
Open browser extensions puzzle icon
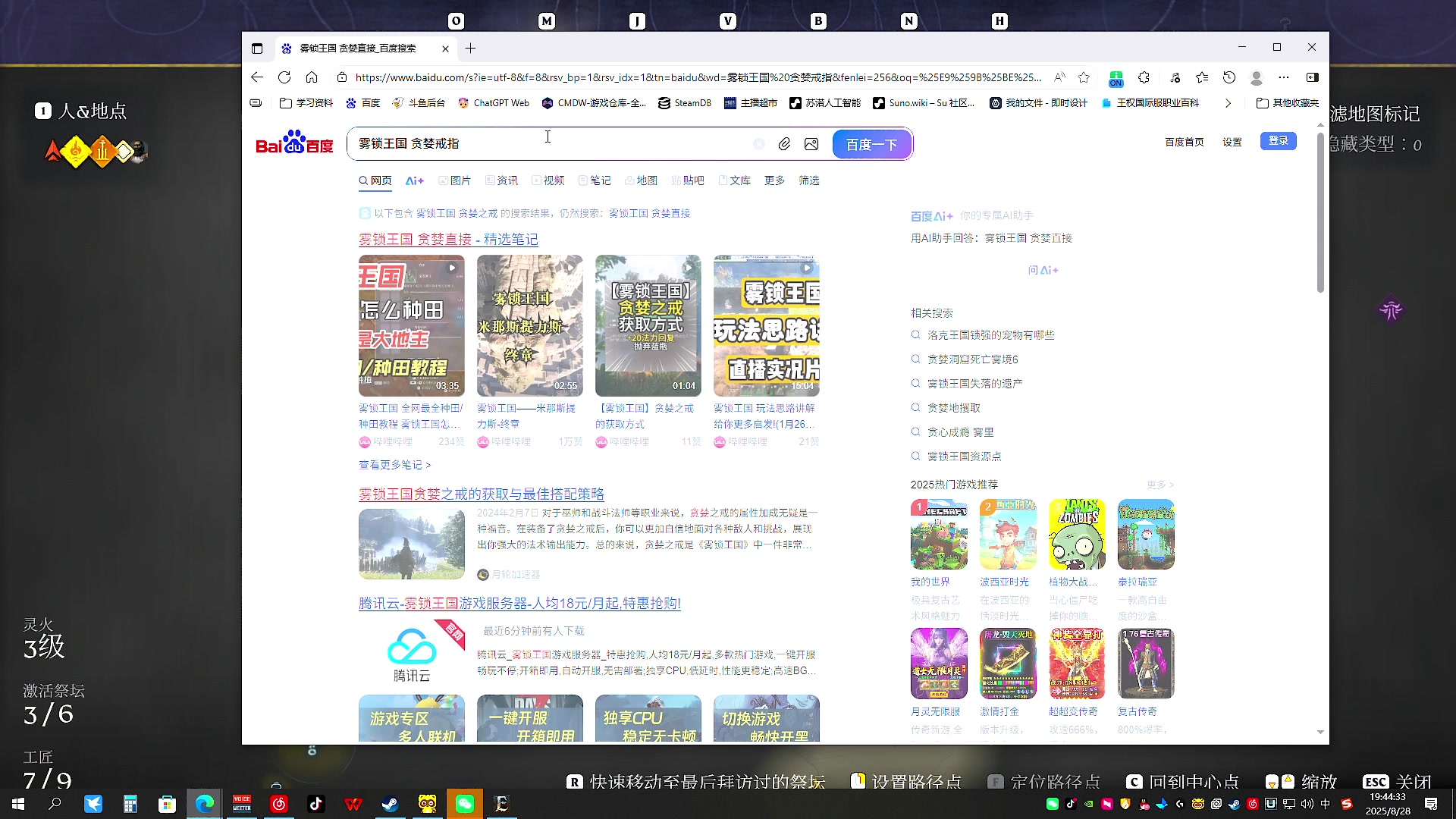point(1144,77)
